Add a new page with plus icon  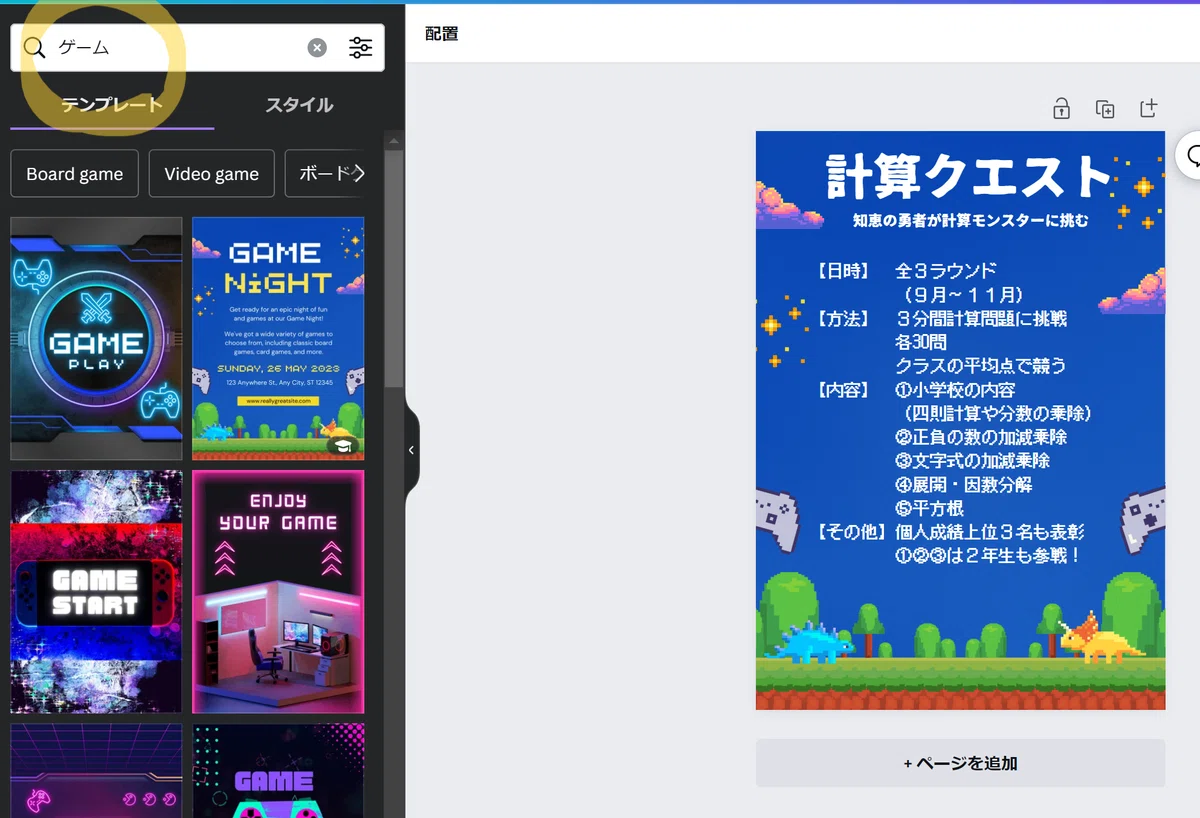1149,108
